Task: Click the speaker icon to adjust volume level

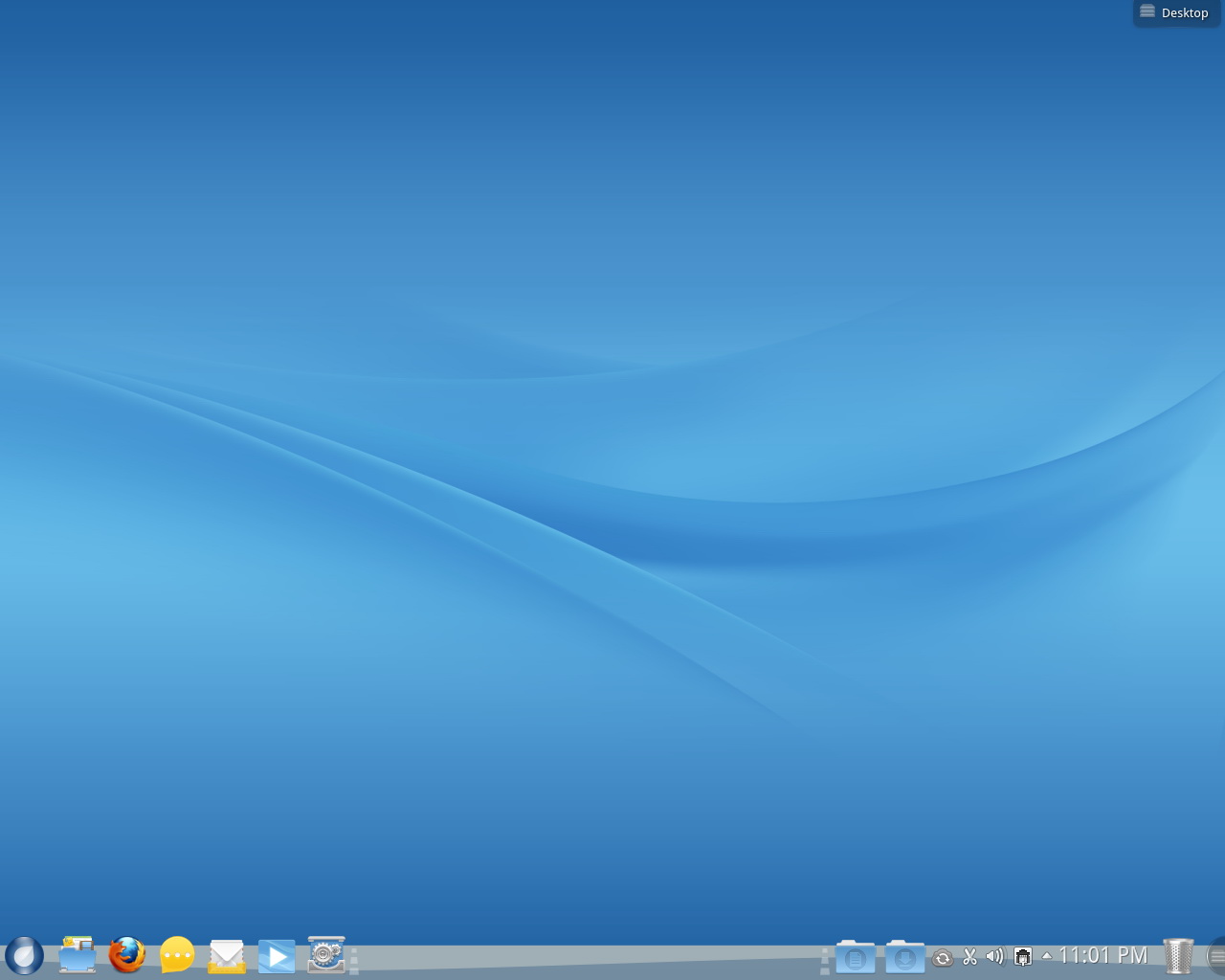Action: pyautogui.click(x=993, y=956)
